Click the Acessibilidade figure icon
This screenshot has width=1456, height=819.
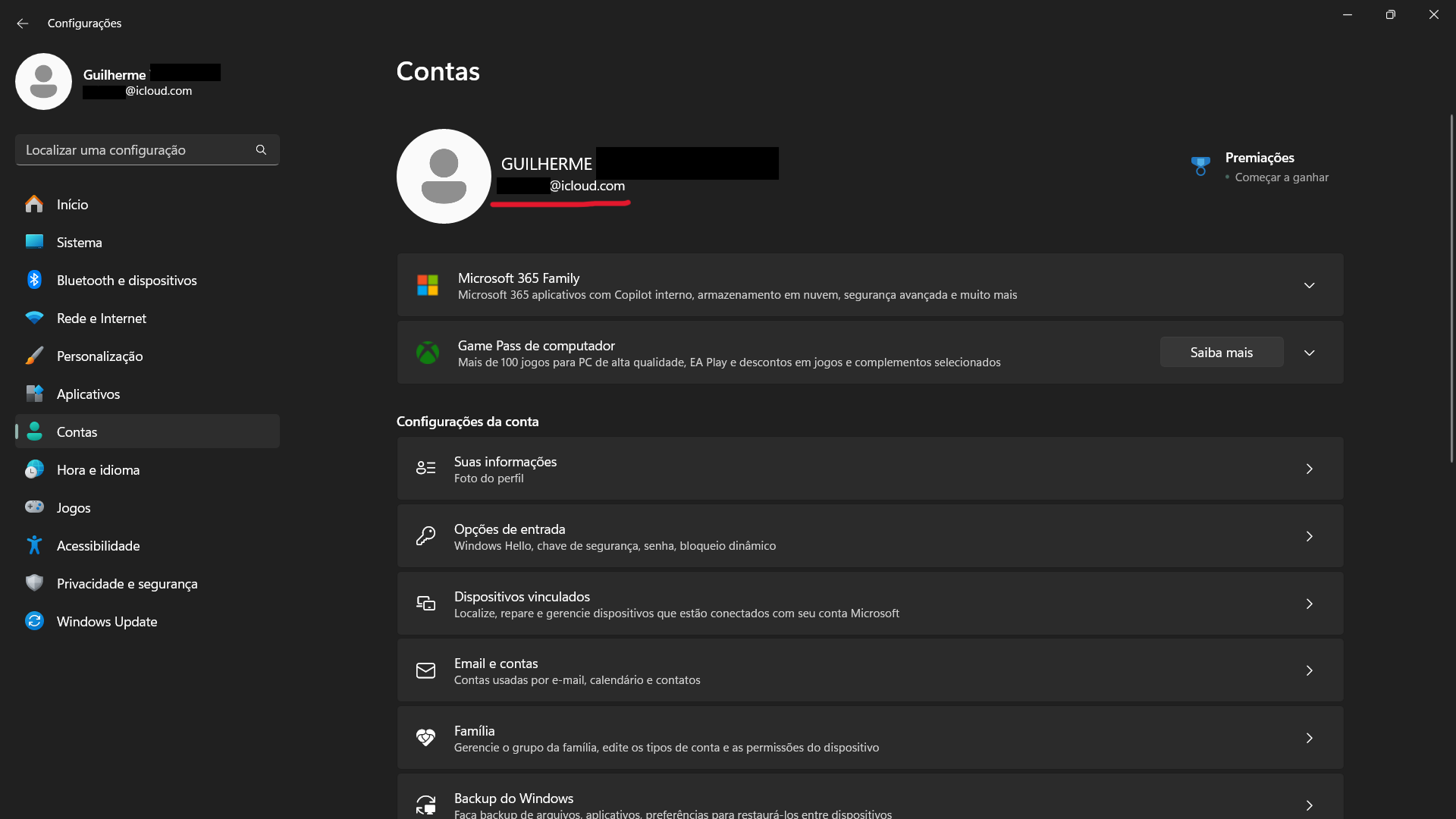tap(34, 545)
